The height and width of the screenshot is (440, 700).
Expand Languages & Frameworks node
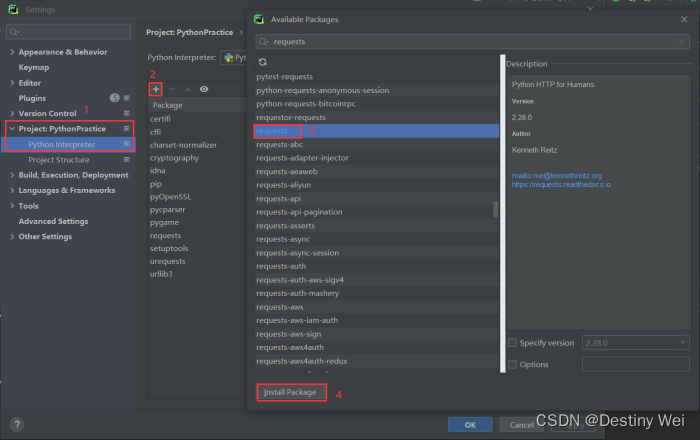12,191
